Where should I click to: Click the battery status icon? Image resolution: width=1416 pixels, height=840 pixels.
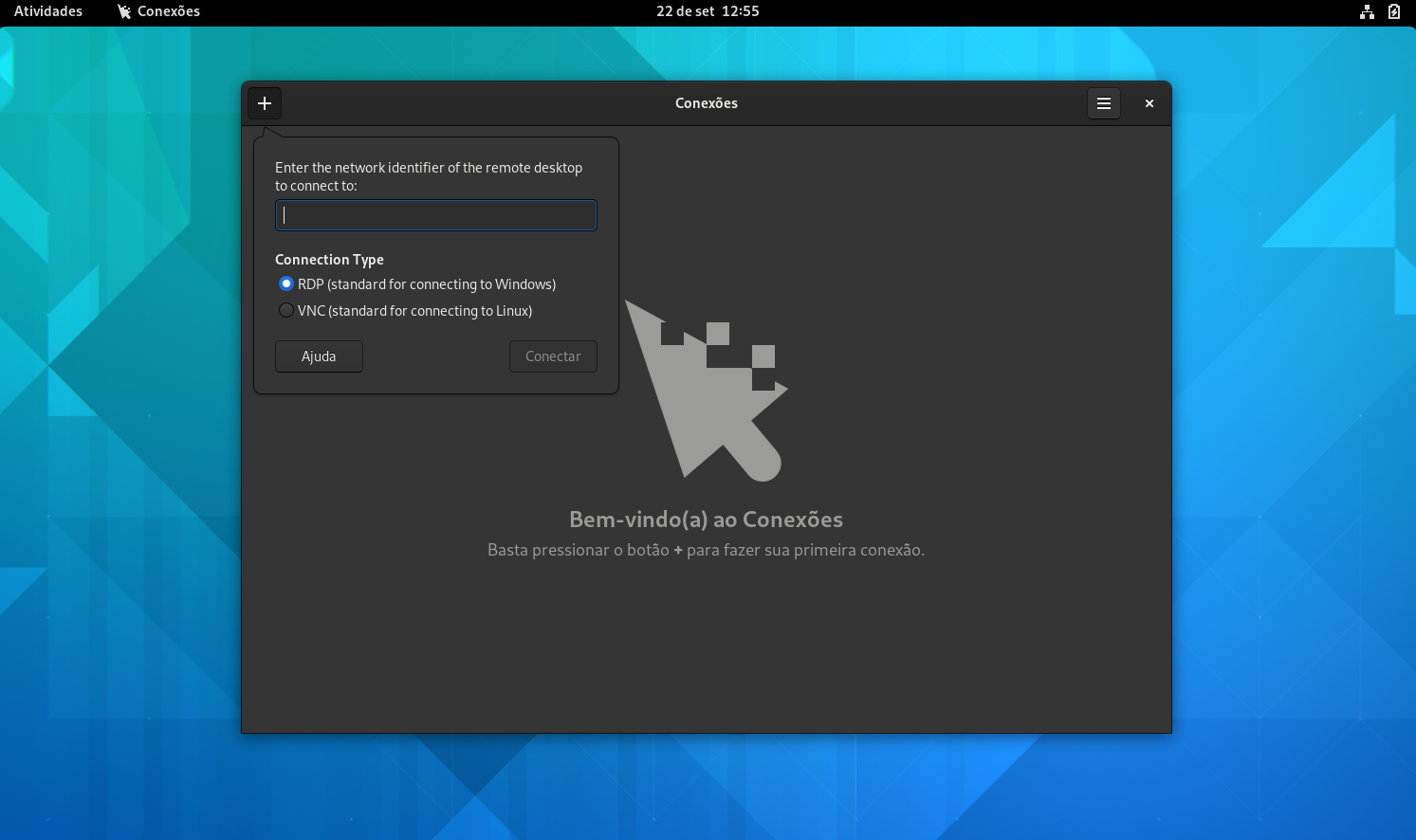(x=1392, y=11)
